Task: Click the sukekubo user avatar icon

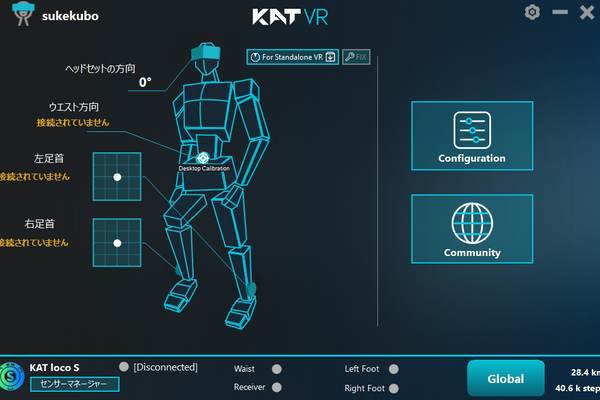Action: pyautogui.click(x=23, y=14)
